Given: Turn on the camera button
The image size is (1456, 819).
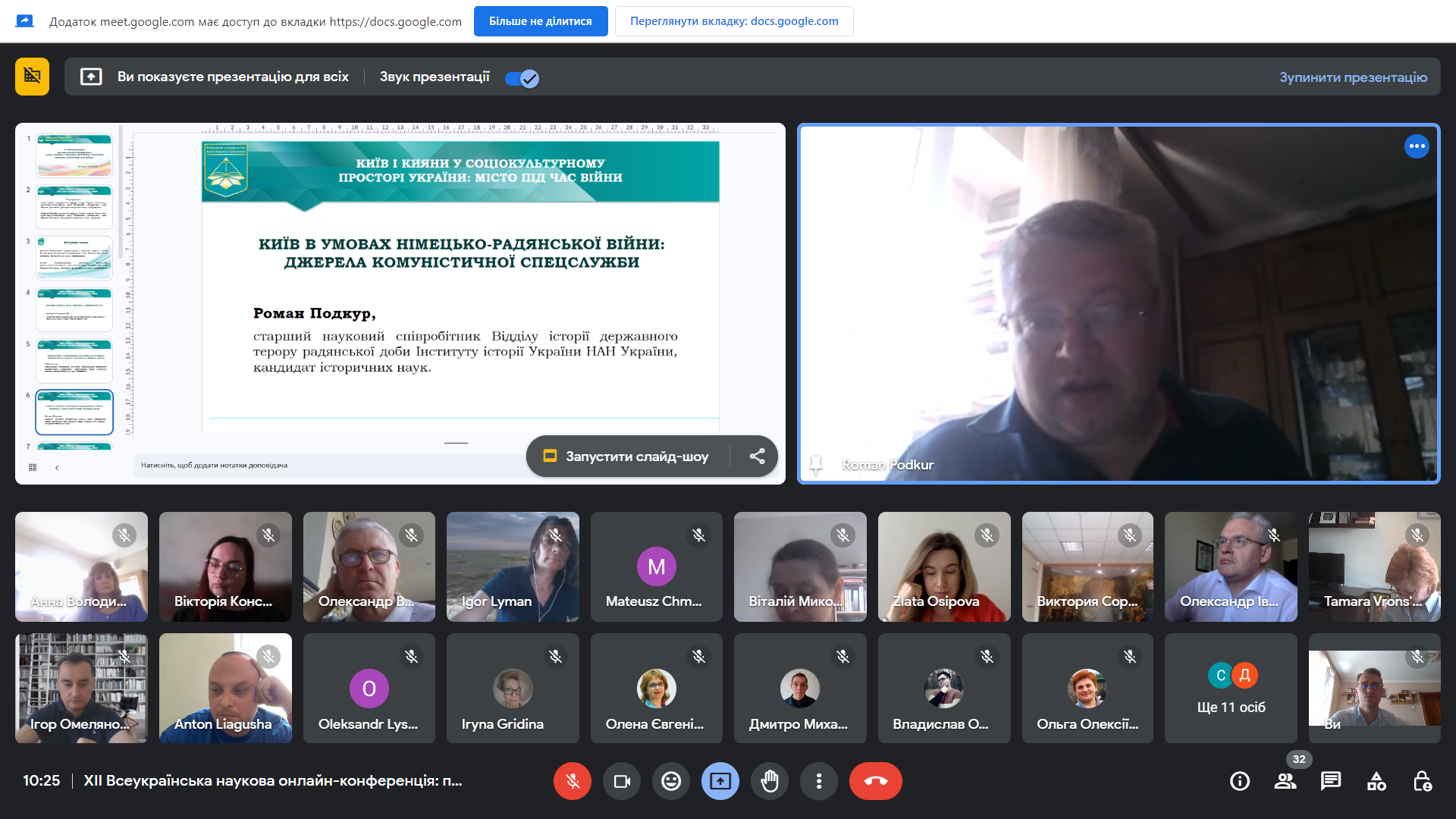Looking at the screenshot, I should (622, 781).
